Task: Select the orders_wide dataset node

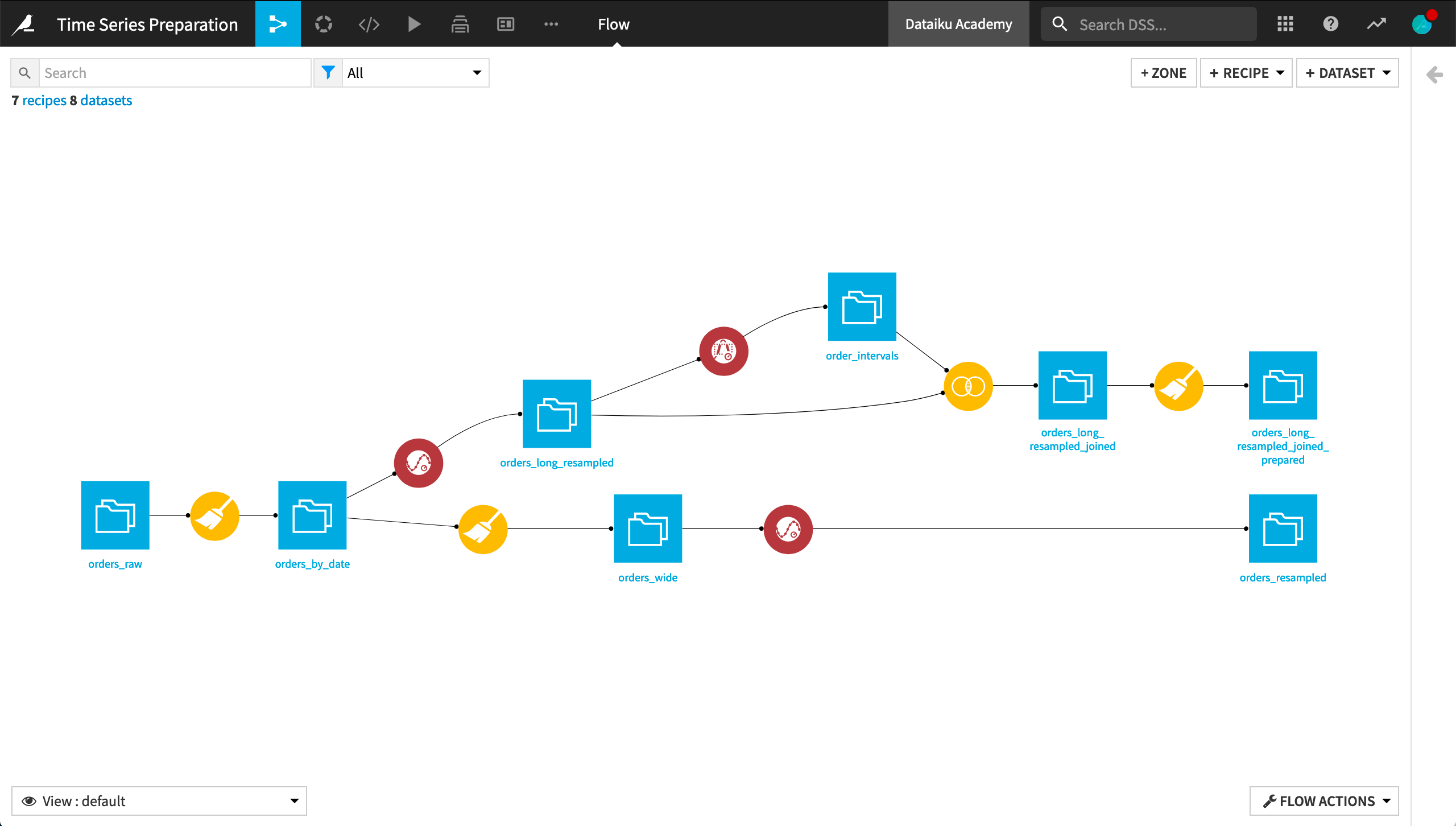Action: 647,528
